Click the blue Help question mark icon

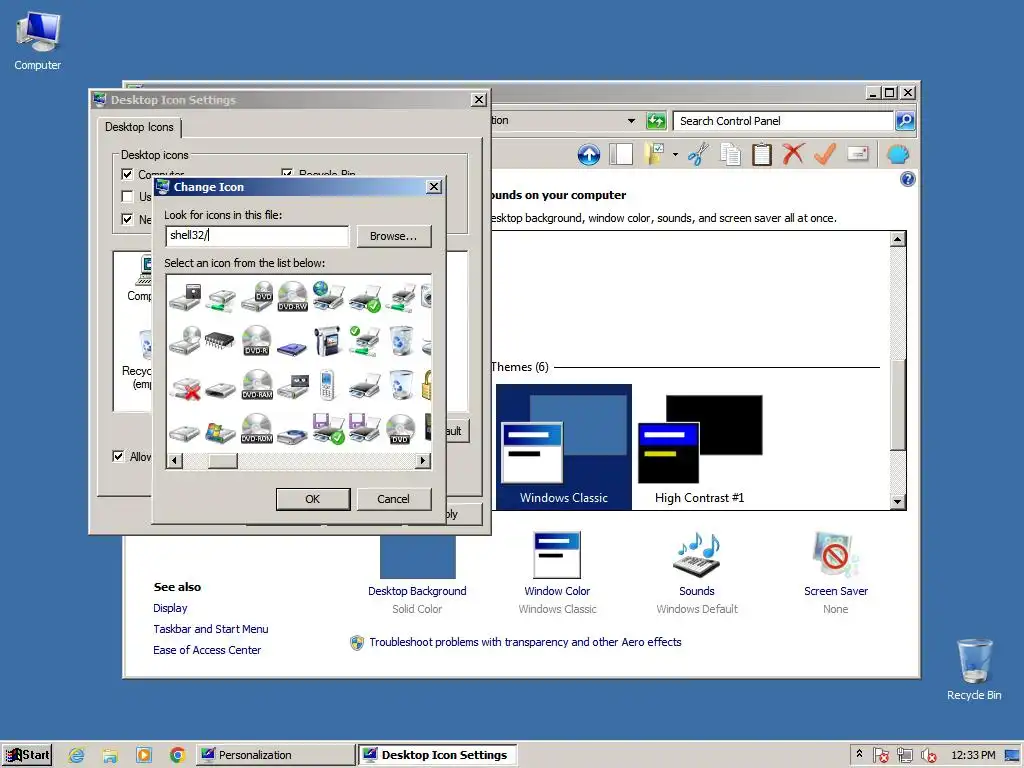click(908, 180)
